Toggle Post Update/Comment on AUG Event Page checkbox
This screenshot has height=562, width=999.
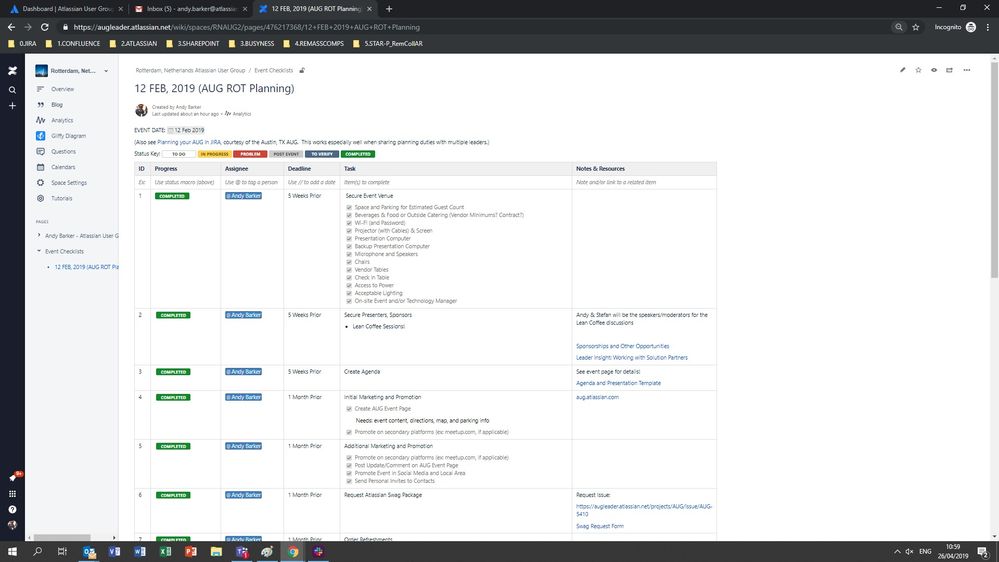pyautogui.click(x=349, y=466)
